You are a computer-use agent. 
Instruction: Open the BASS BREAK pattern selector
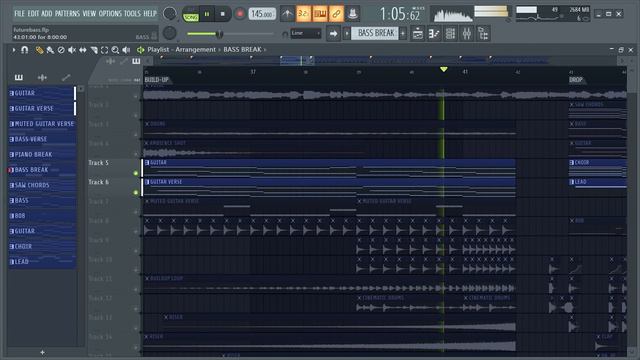[x=375, y=33]
